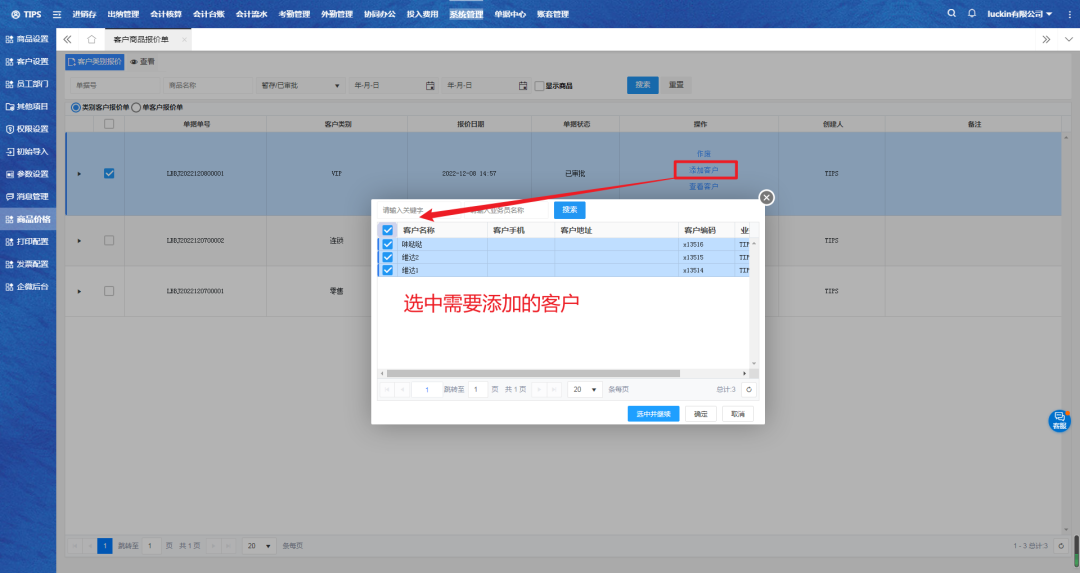1080x573 pixels.
Task: Close the customer selection dialog with X
Action: [767, 198]
